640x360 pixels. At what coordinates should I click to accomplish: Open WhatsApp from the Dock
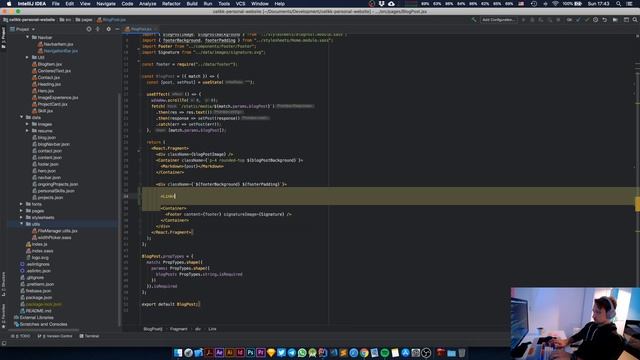302,353
